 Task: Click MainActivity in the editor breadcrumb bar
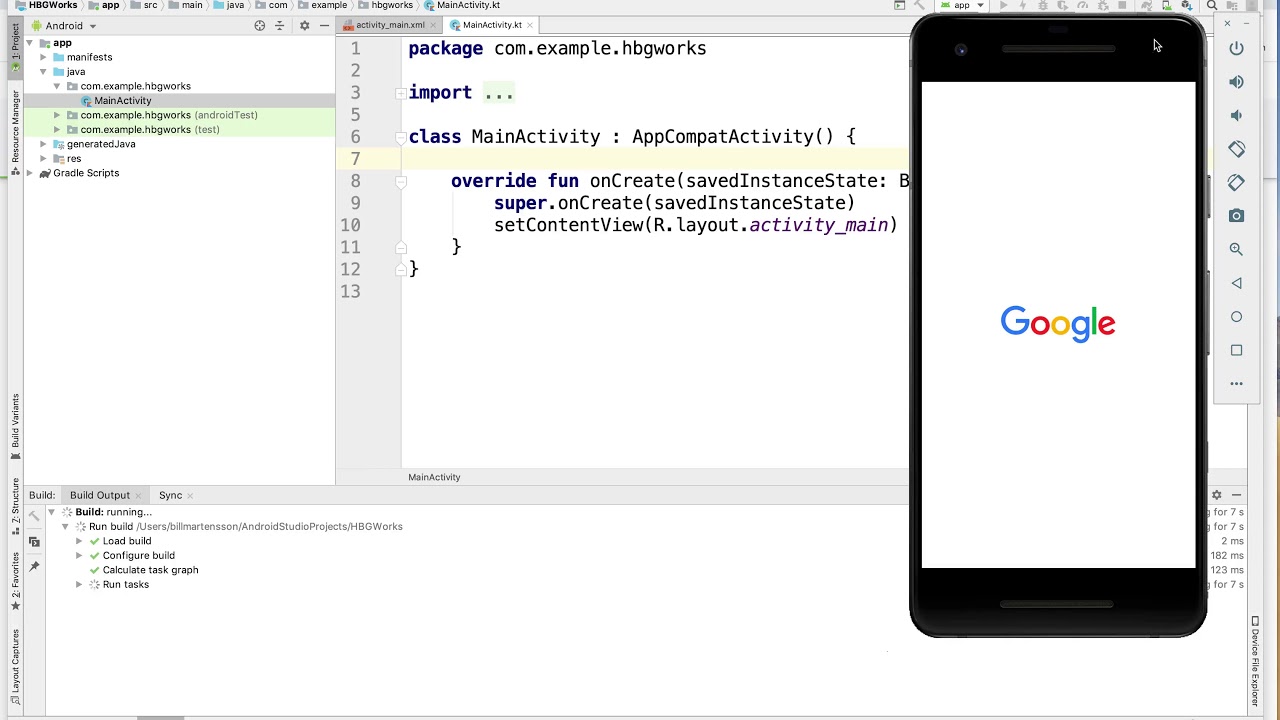tap(434, 477)
